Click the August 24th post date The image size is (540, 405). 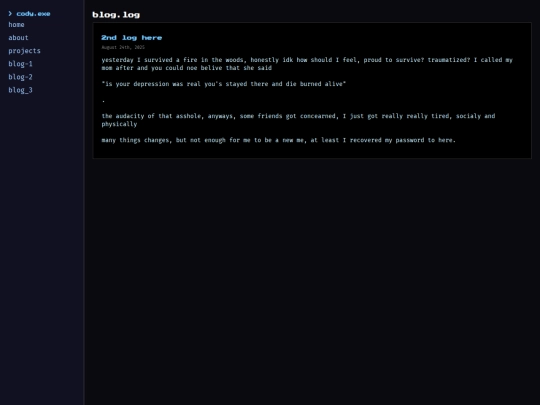pyautogui.click(x=123, y=48)
